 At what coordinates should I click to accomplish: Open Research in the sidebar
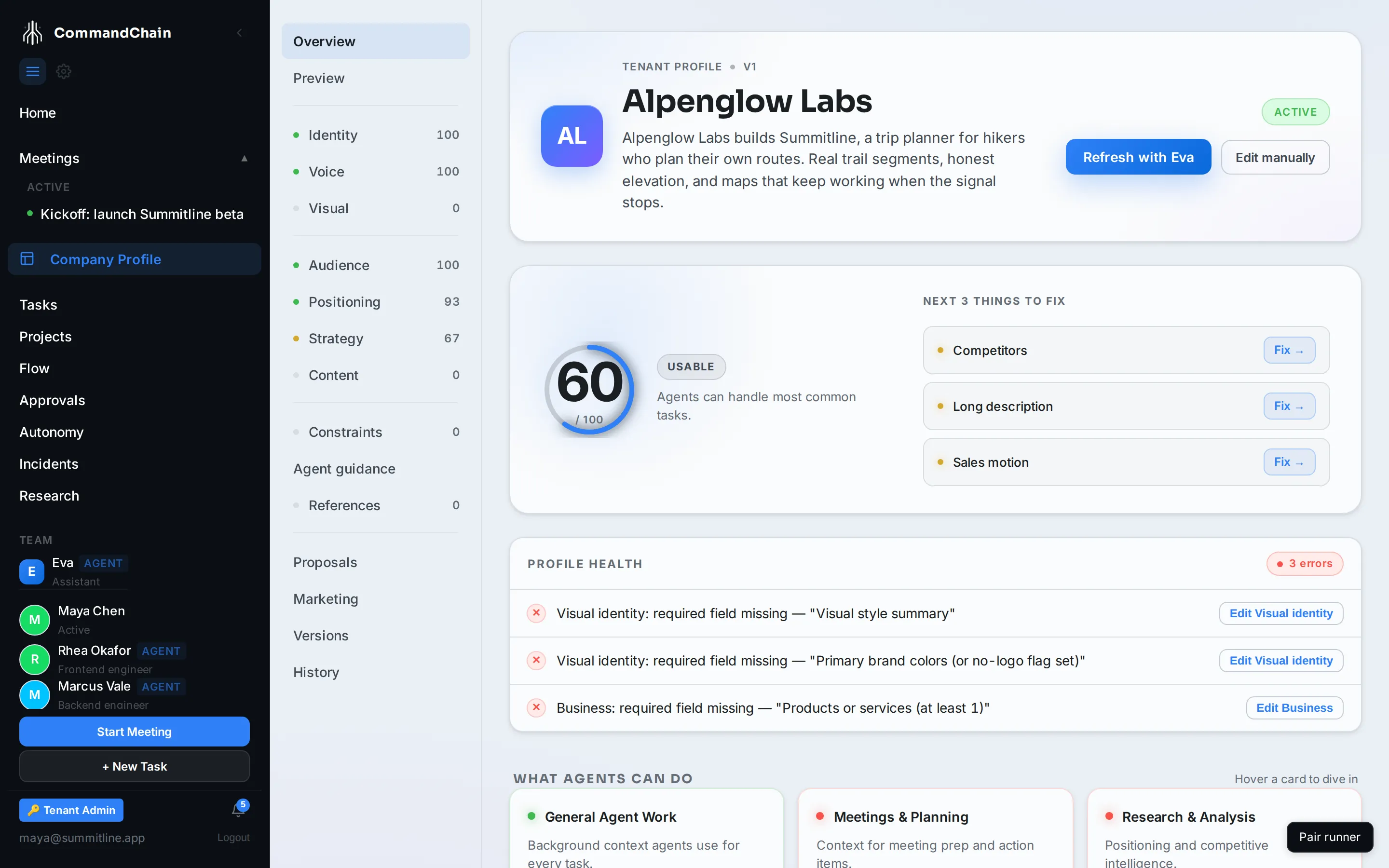tap(49, 496)
